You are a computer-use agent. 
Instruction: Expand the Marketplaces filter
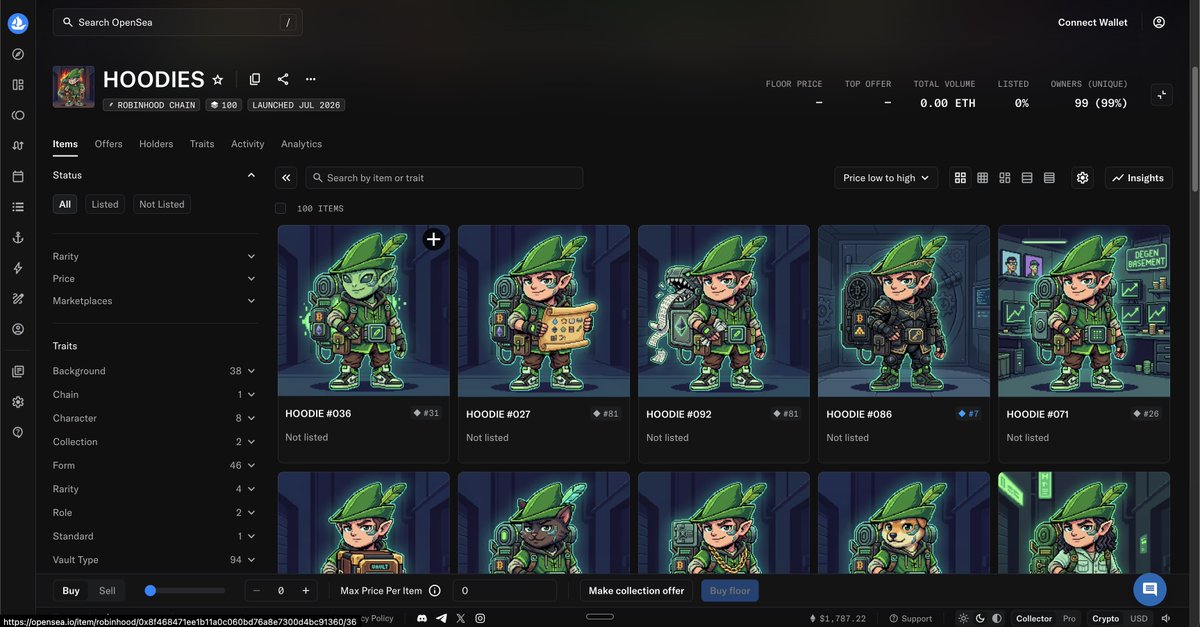(x=155, y=301)
